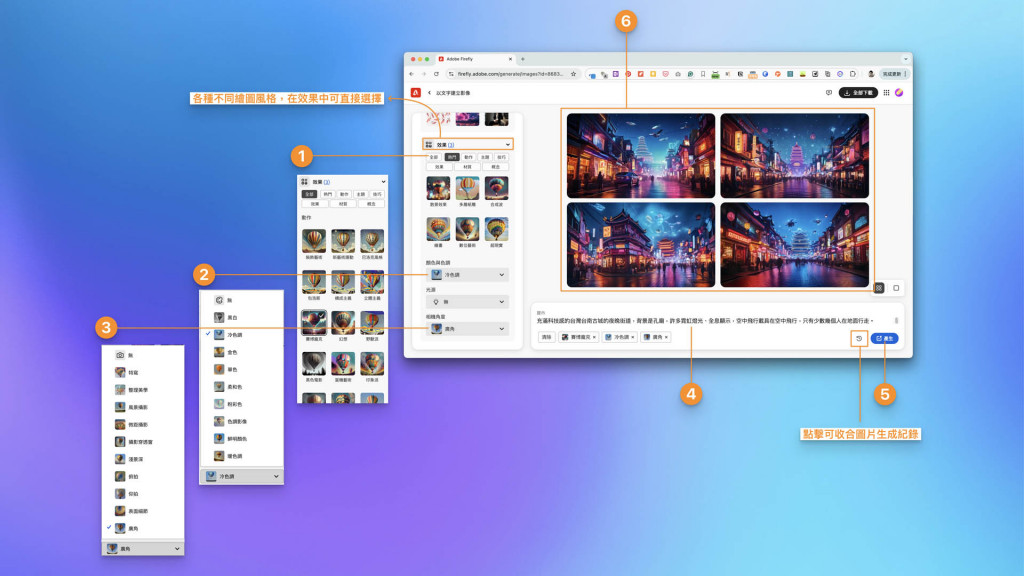Collapse the 冷色調 dropdown under the color menu
Screen dimensions: 1024x576
tap(242, 476)
